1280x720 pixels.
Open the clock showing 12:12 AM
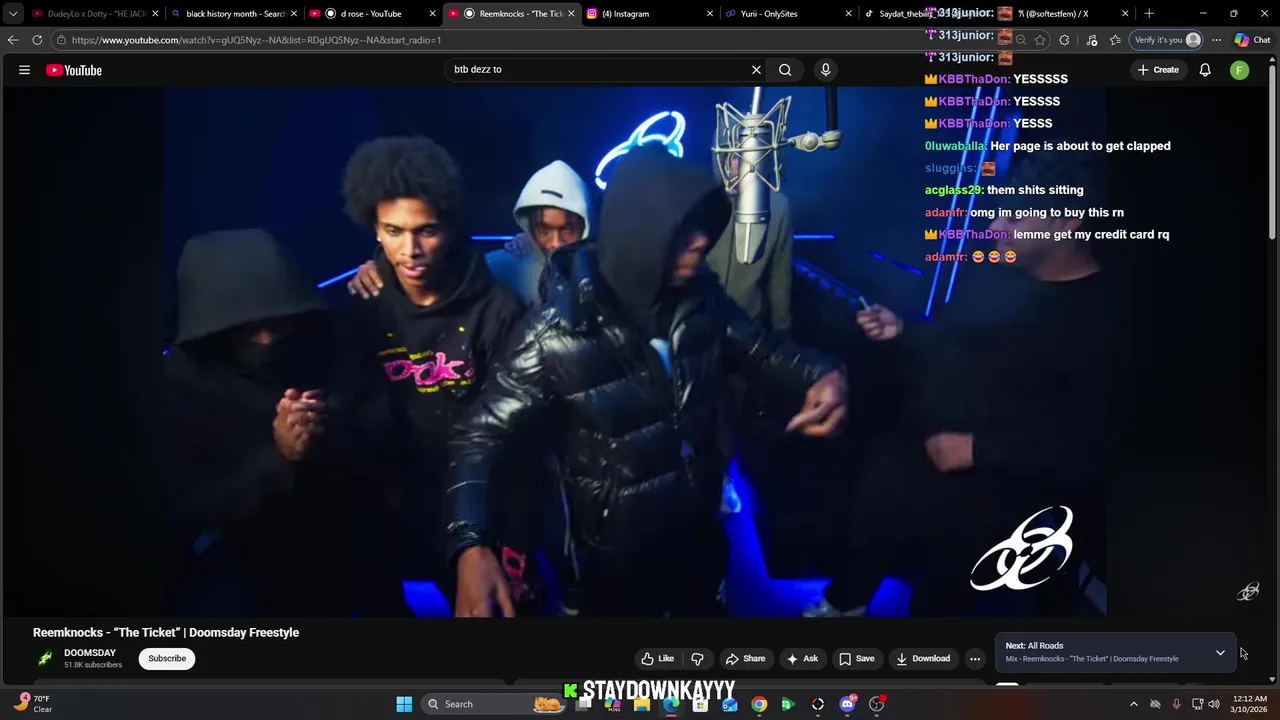[1250, 704]
